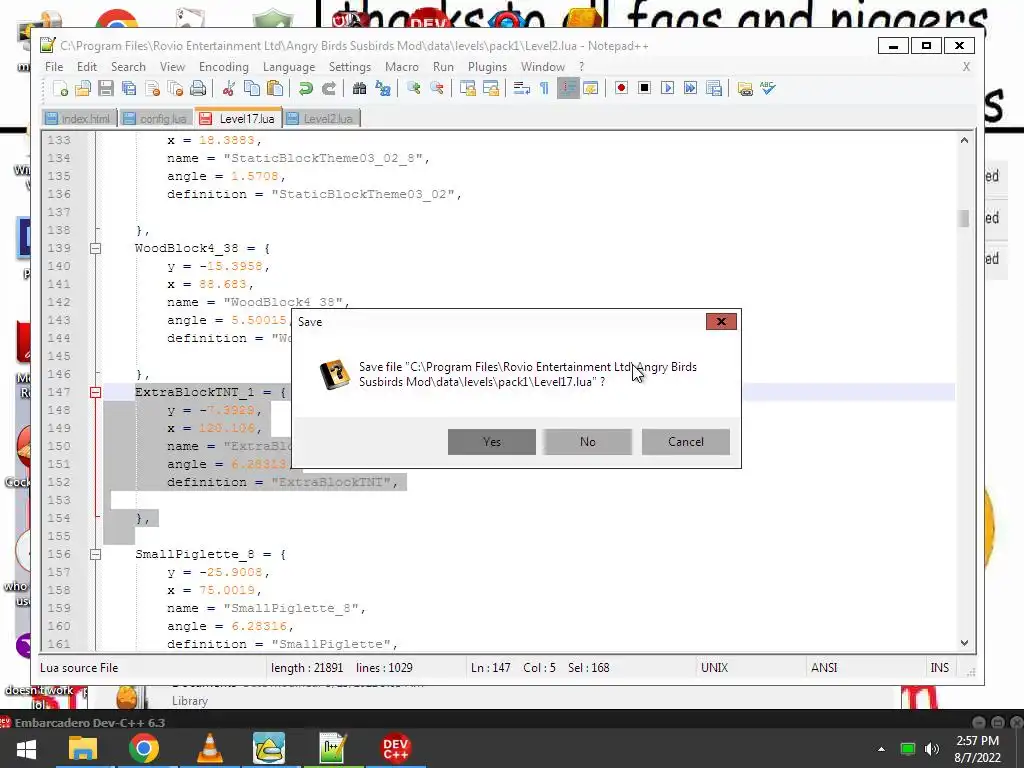Click the Cut scissors icon
This screenshot has width=1024, height=768.
tap(229, 89)
